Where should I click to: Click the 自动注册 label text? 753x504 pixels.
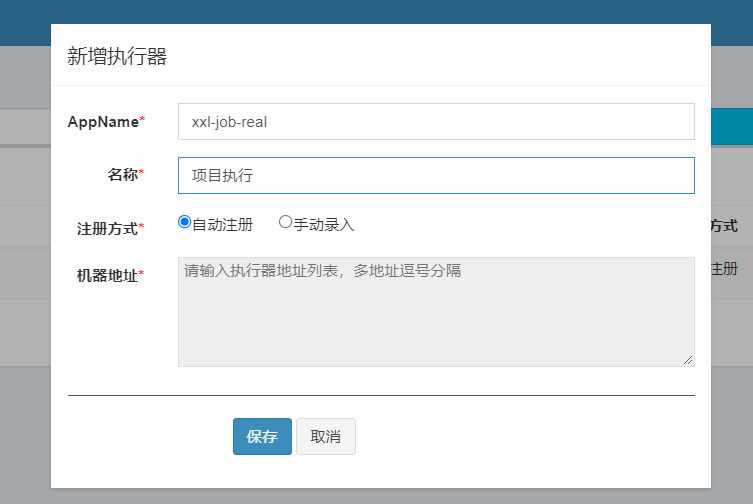coord(222,225)
